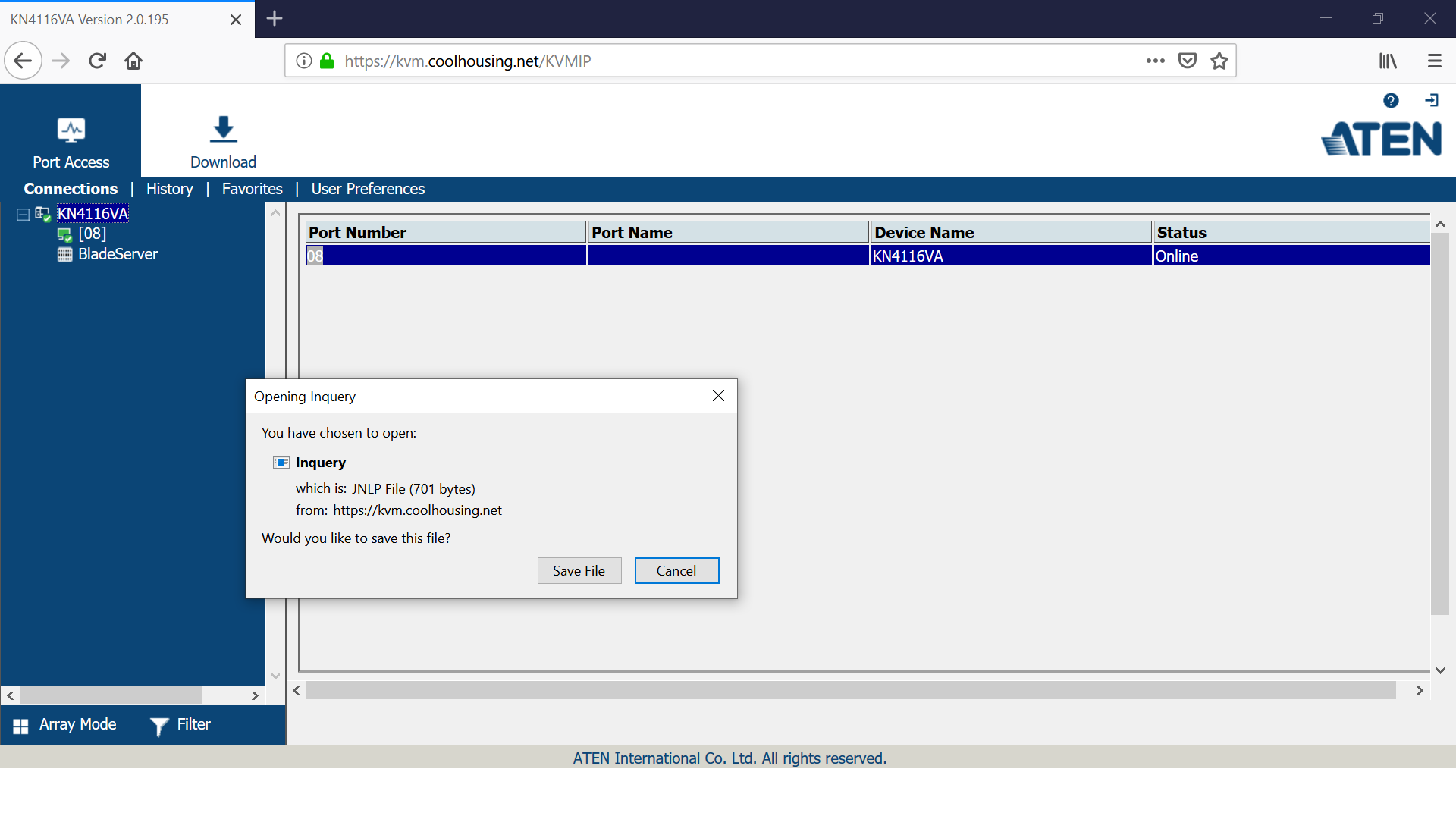
Task: Click the KN4116VA device name cell
Action: (x=1011, y=256)
